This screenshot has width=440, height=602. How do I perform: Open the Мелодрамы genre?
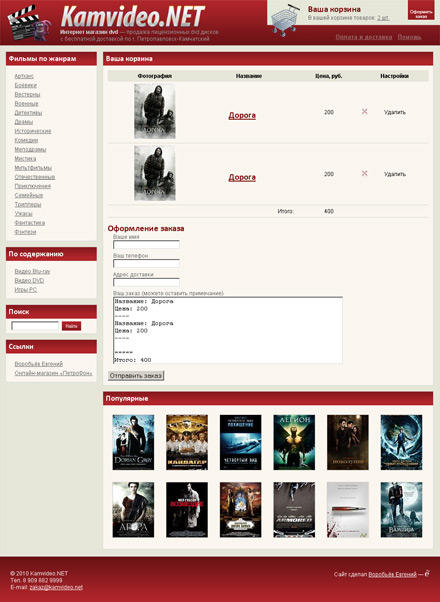[30, 149]
